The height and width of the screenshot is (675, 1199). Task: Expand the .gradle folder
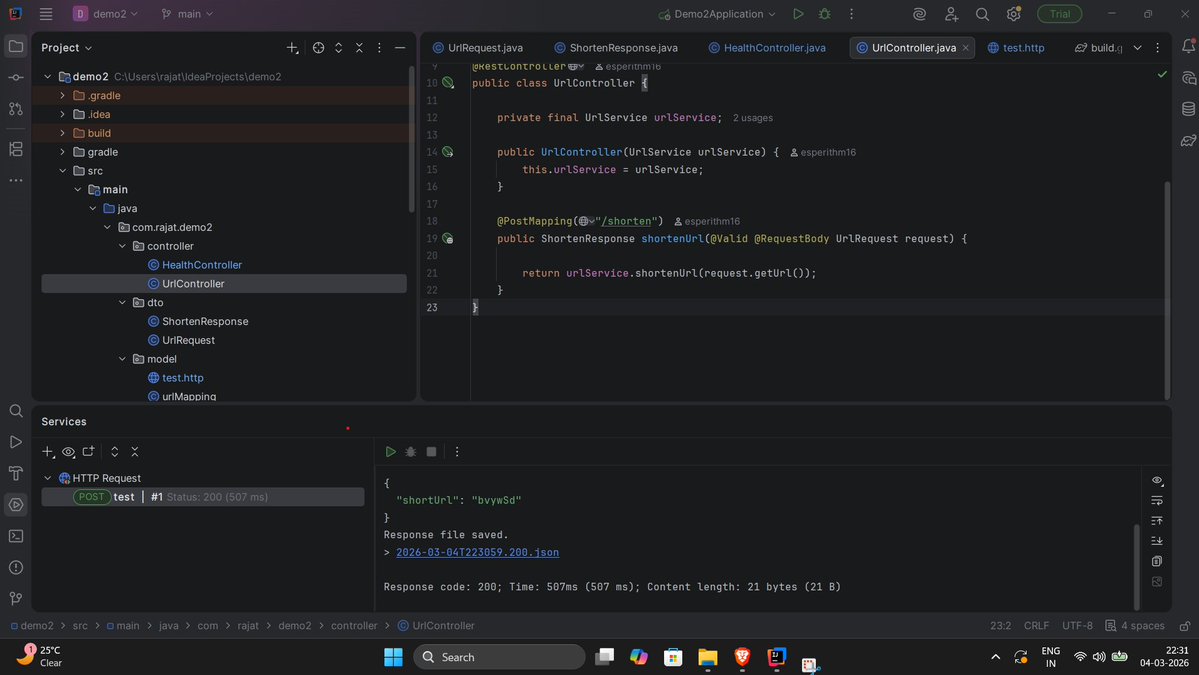point(63,96)
